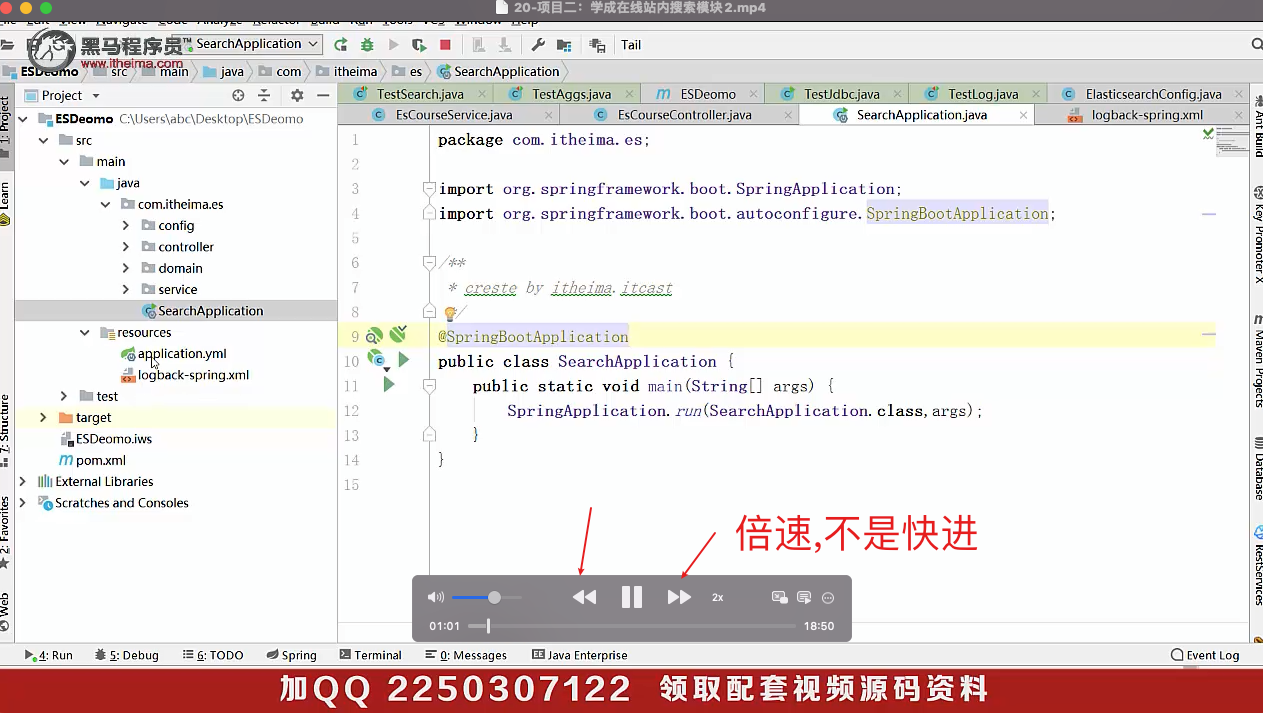
Task: Click the red Stop button in toolbar
Action: pos(445,45)
